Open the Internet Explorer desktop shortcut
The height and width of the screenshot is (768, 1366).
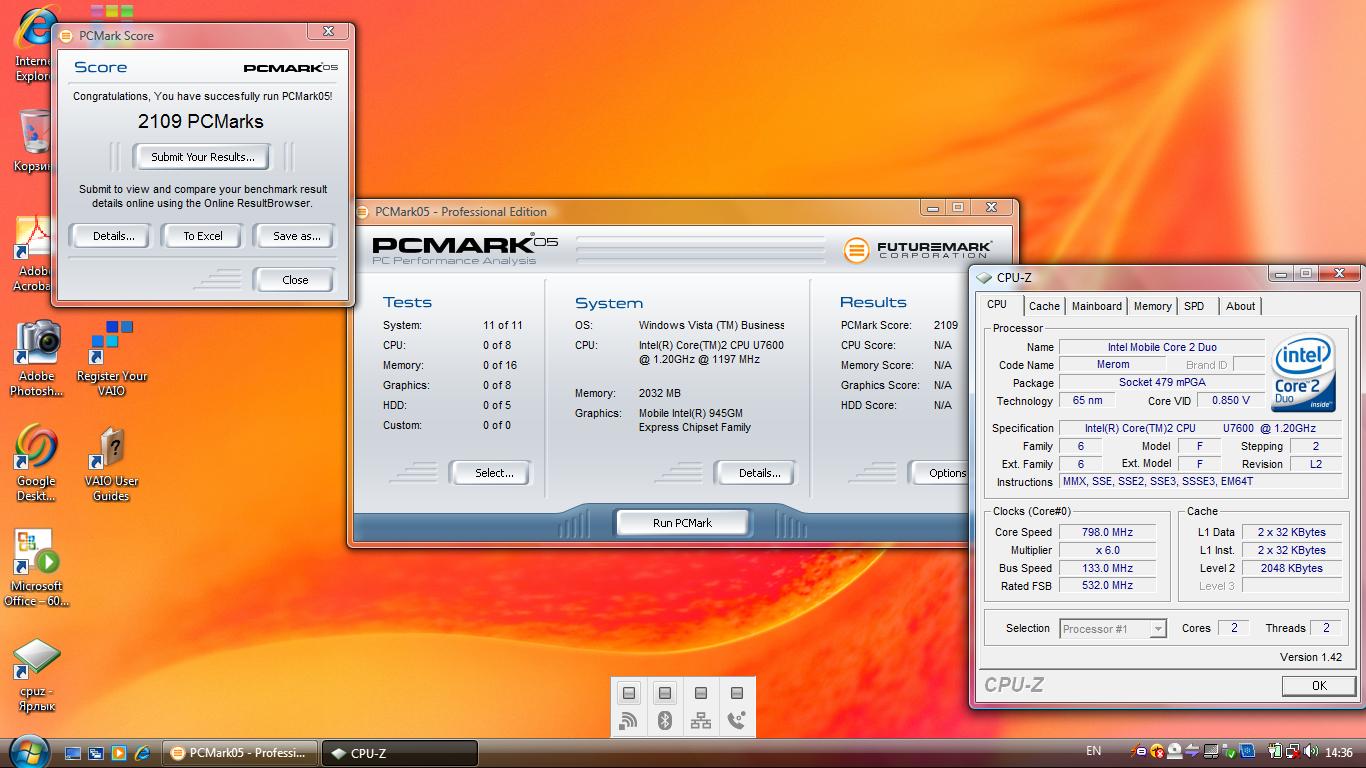[34, 45]
